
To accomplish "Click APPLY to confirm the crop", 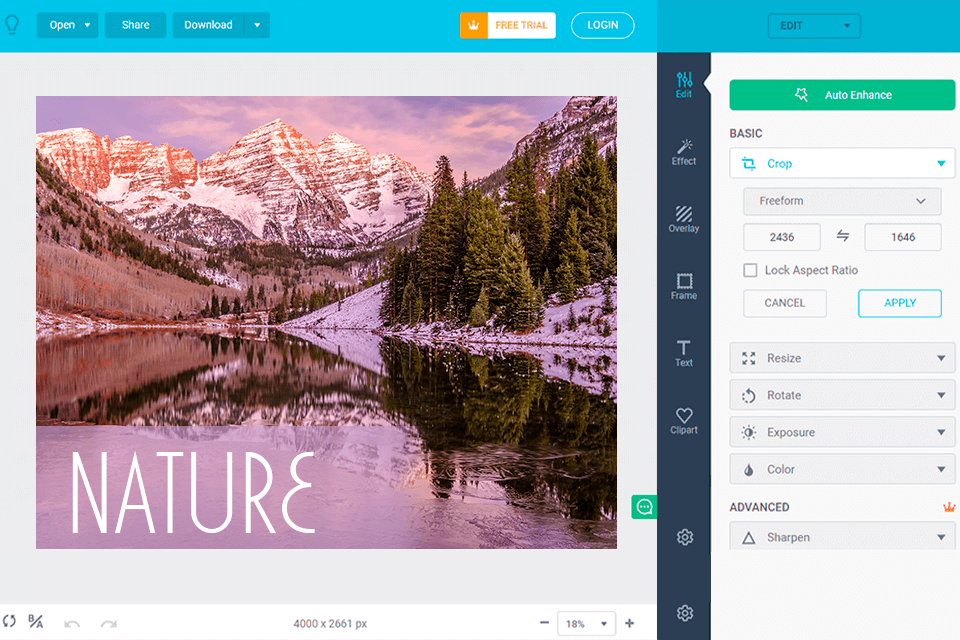I will [900, 303].
